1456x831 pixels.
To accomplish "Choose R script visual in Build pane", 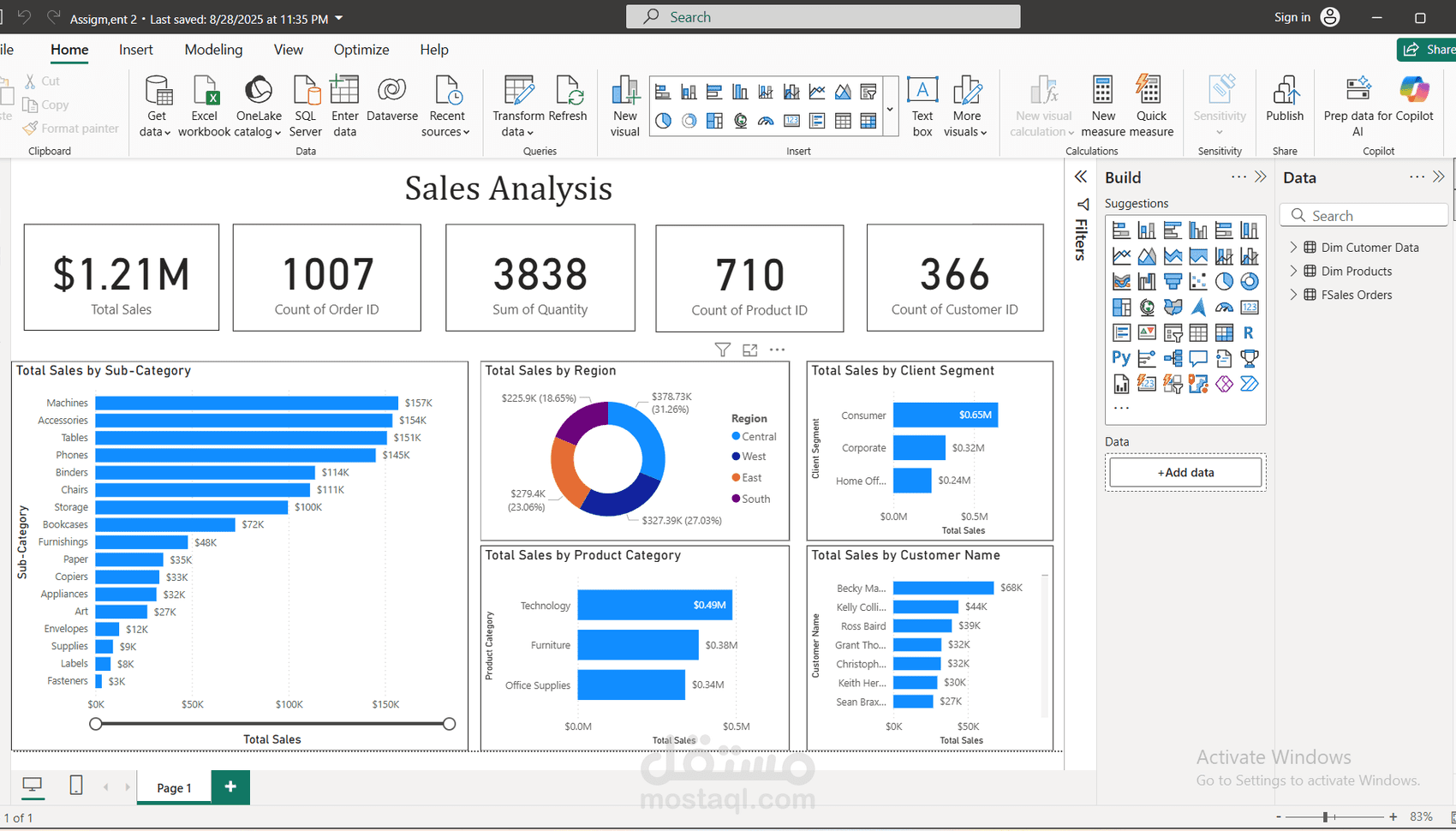I will [x=1250, y=332].
